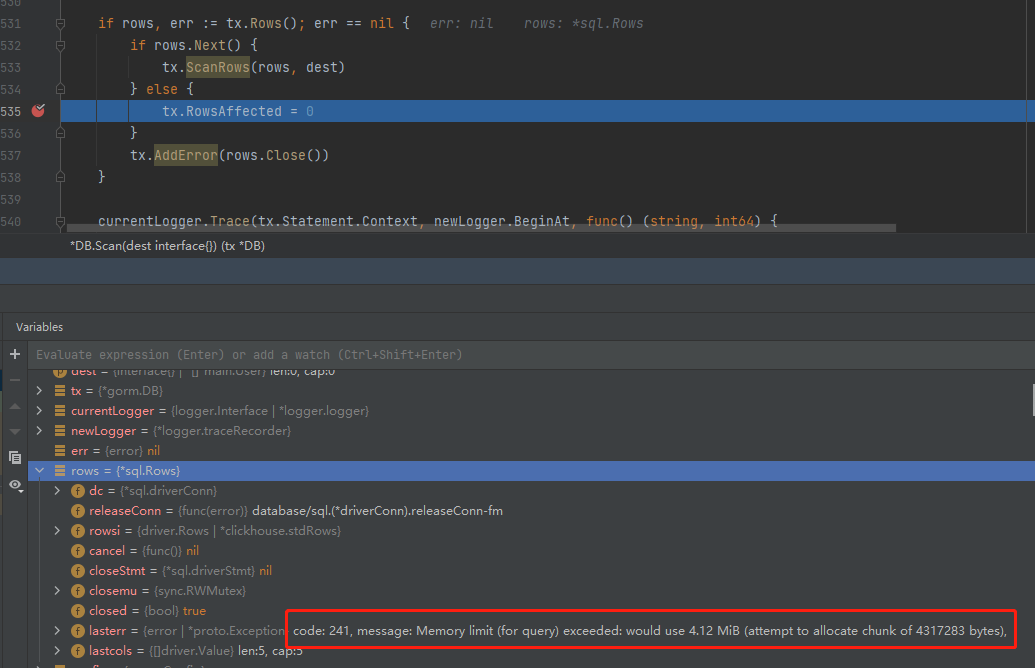Click the highlighted lasterr error message
Image resolution: width=1035 pixels, height=668 pixels.
tap(648, 629)
